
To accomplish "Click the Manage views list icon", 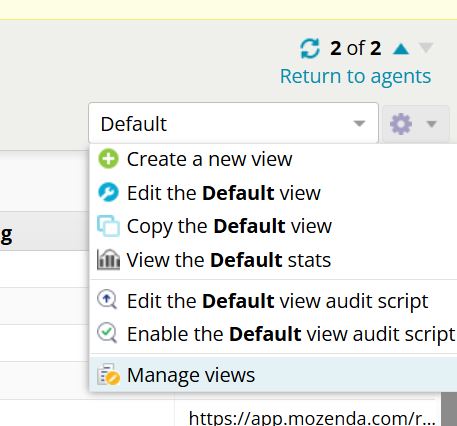I will tap(108, 374).
